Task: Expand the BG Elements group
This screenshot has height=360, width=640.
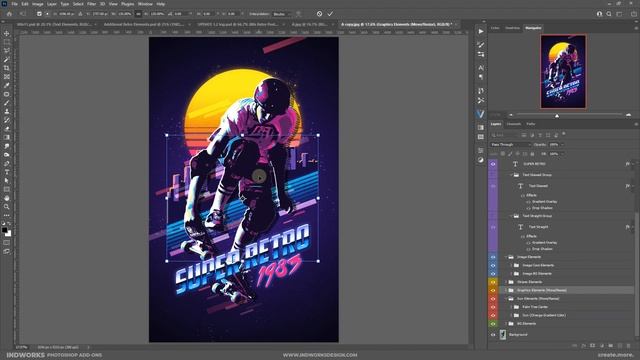Action: [506, 324]
